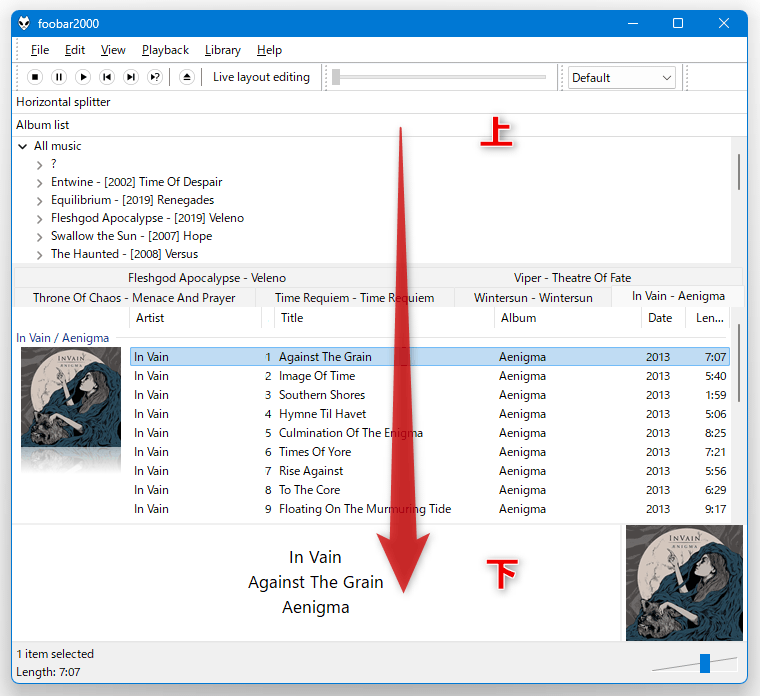
Task: Switch to Fleshgod Apocalypse - Veleno playlist tab
Action: coord(207,278)
